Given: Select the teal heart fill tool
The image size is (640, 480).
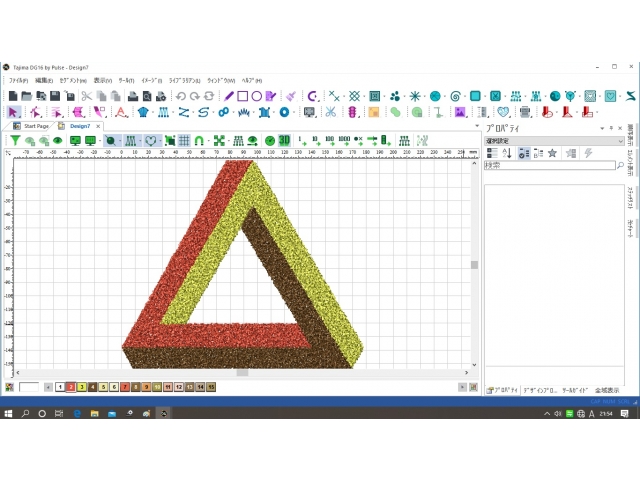Looking at the screenshot, I should pyautogui.click(x=610, y=96).
